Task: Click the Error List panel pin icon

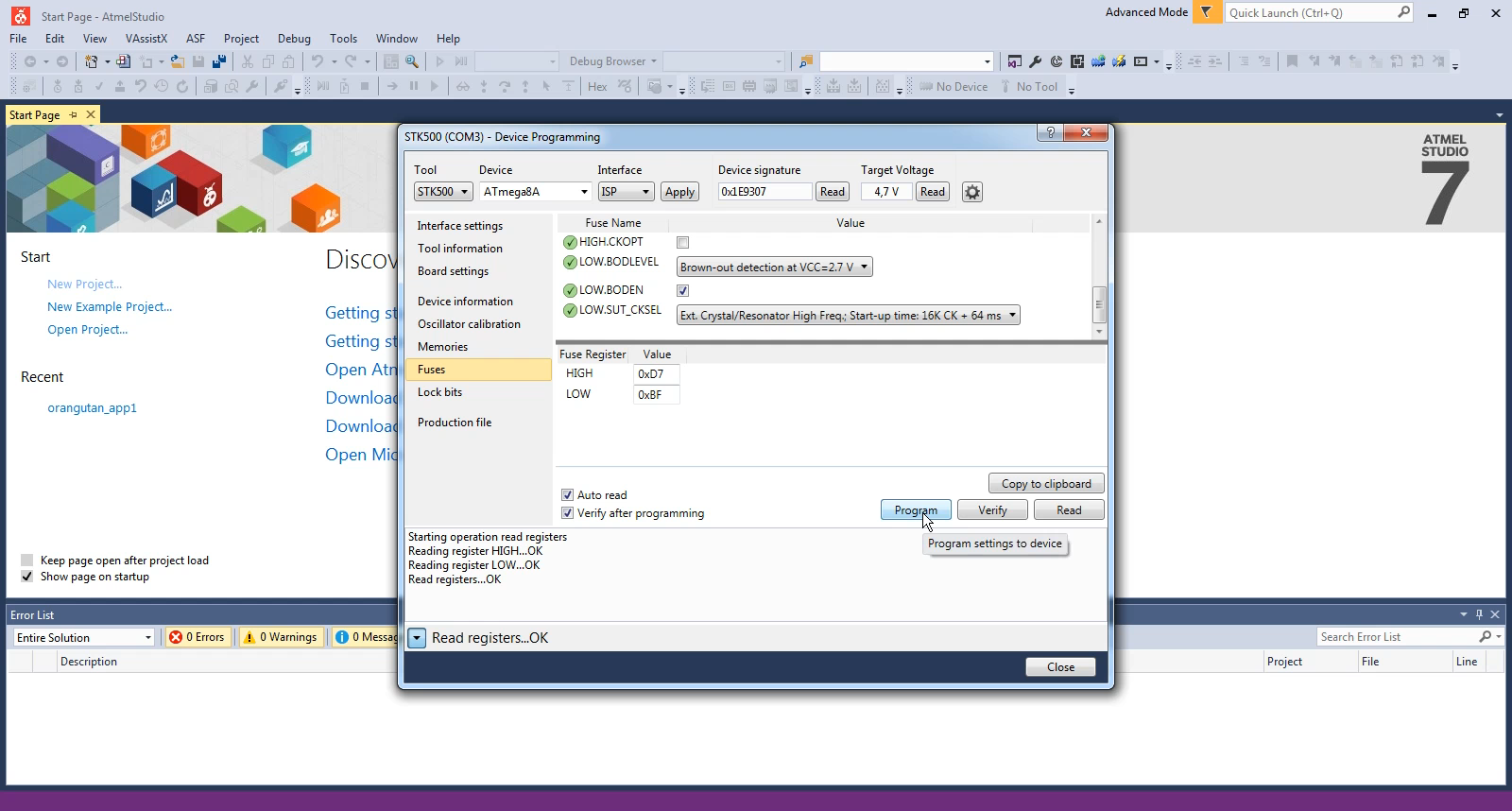Action: pyautogui.click(x=1480, y=614)
